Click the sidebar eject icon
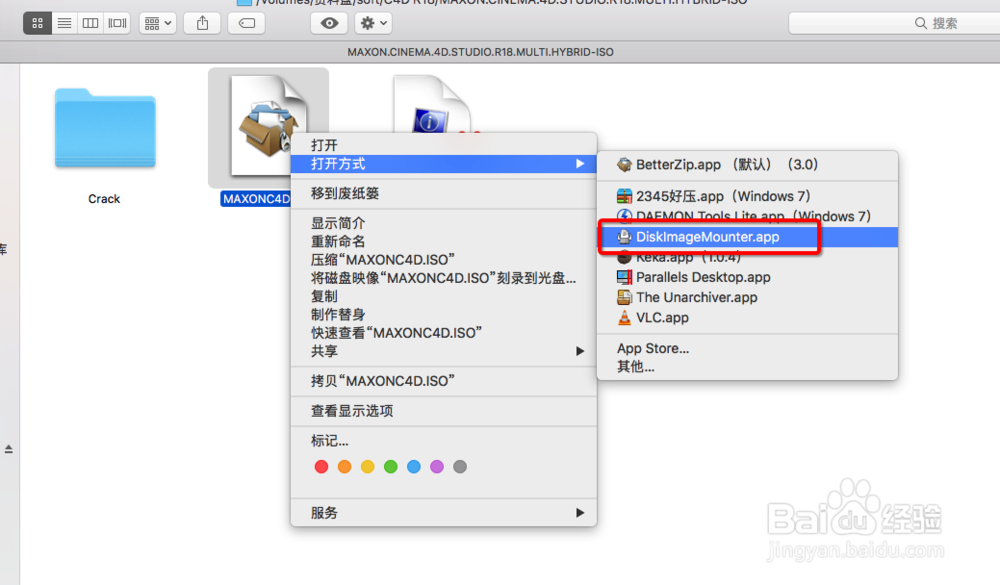1000x585 pixels. [x=8, y=449]
